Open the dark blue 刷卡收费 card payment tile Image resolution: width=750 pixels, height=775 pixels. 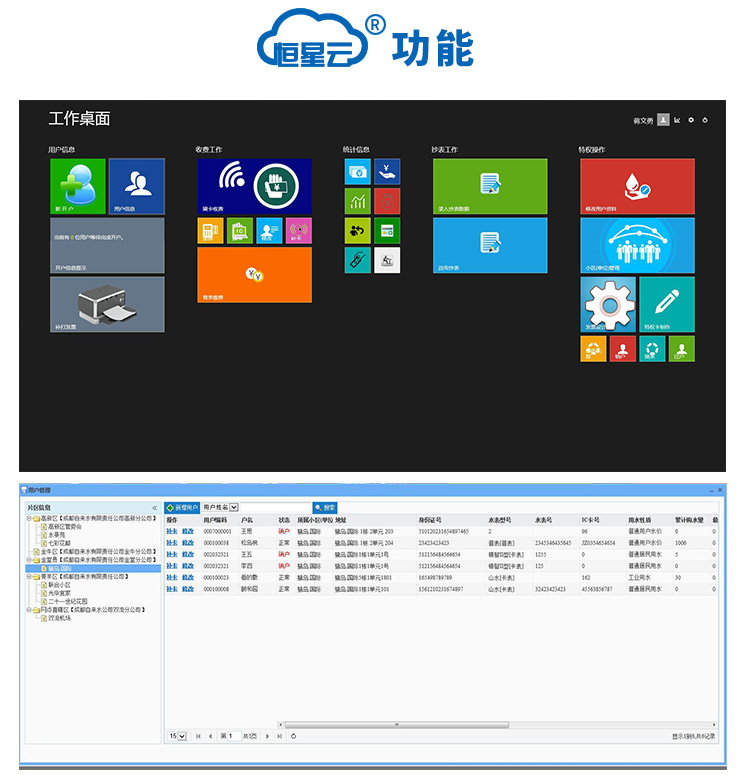(x=255, y=186)
